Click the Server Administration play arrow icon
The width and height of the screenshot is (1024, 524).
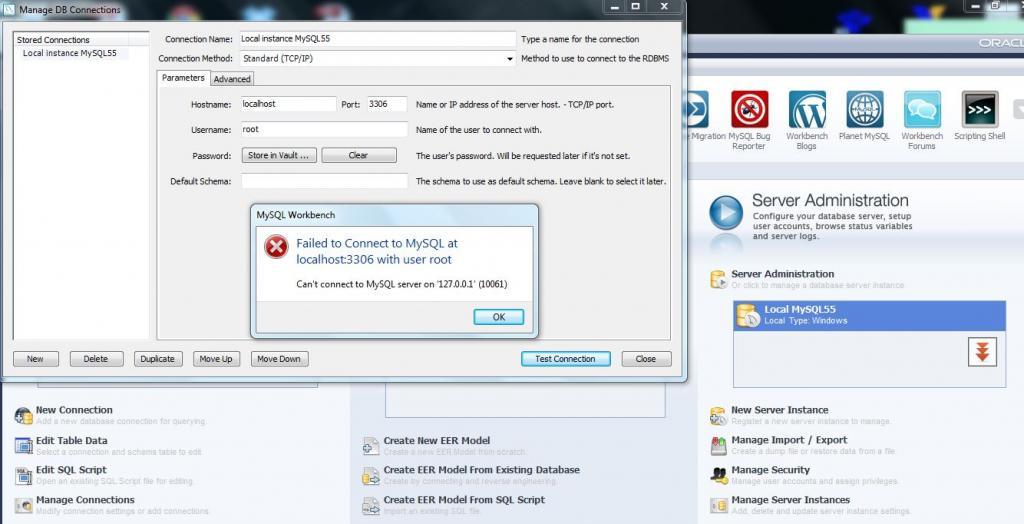pyautogui.click(x=726, y=213)
